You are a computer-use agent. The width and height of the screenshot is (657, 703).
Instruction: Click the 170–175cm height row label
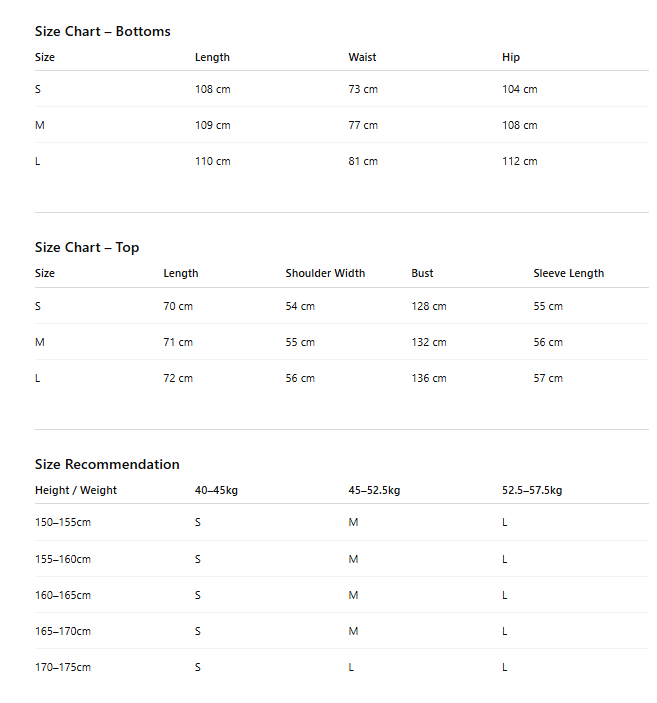pyautogui.click(x=63, y=667)
